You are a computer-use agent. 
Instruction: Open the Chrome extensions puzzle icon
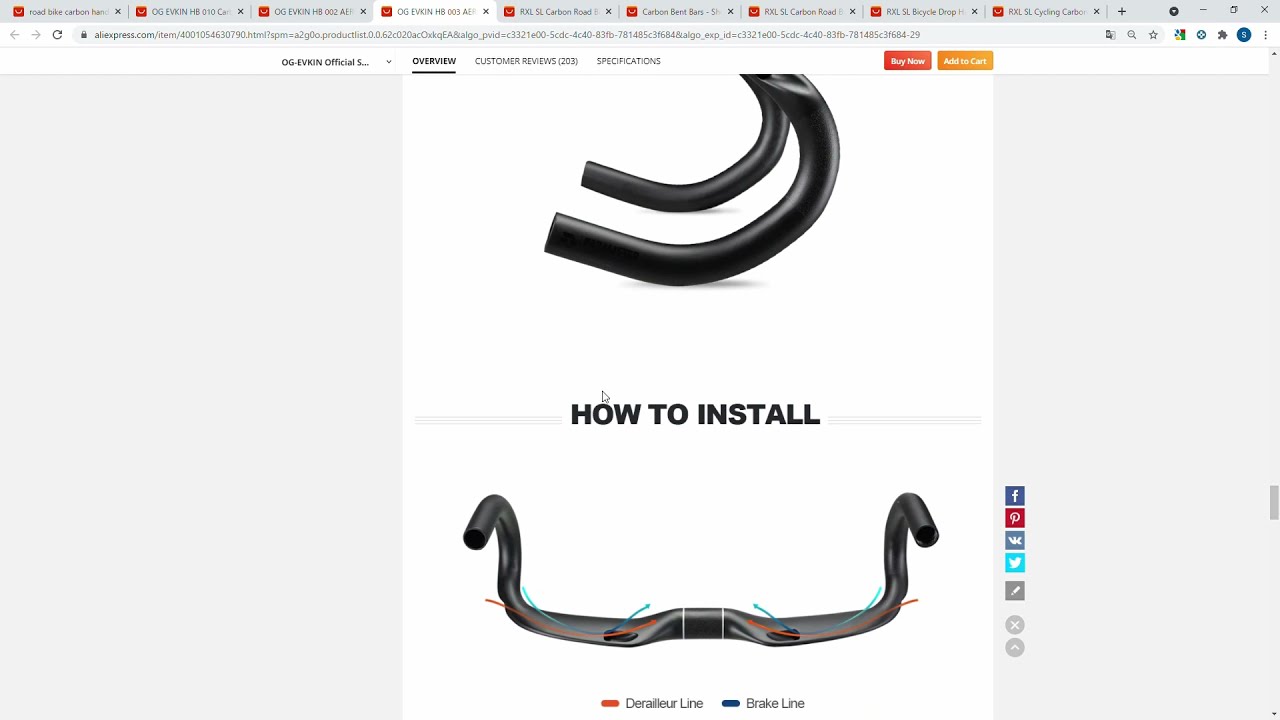pos(1222,35)
